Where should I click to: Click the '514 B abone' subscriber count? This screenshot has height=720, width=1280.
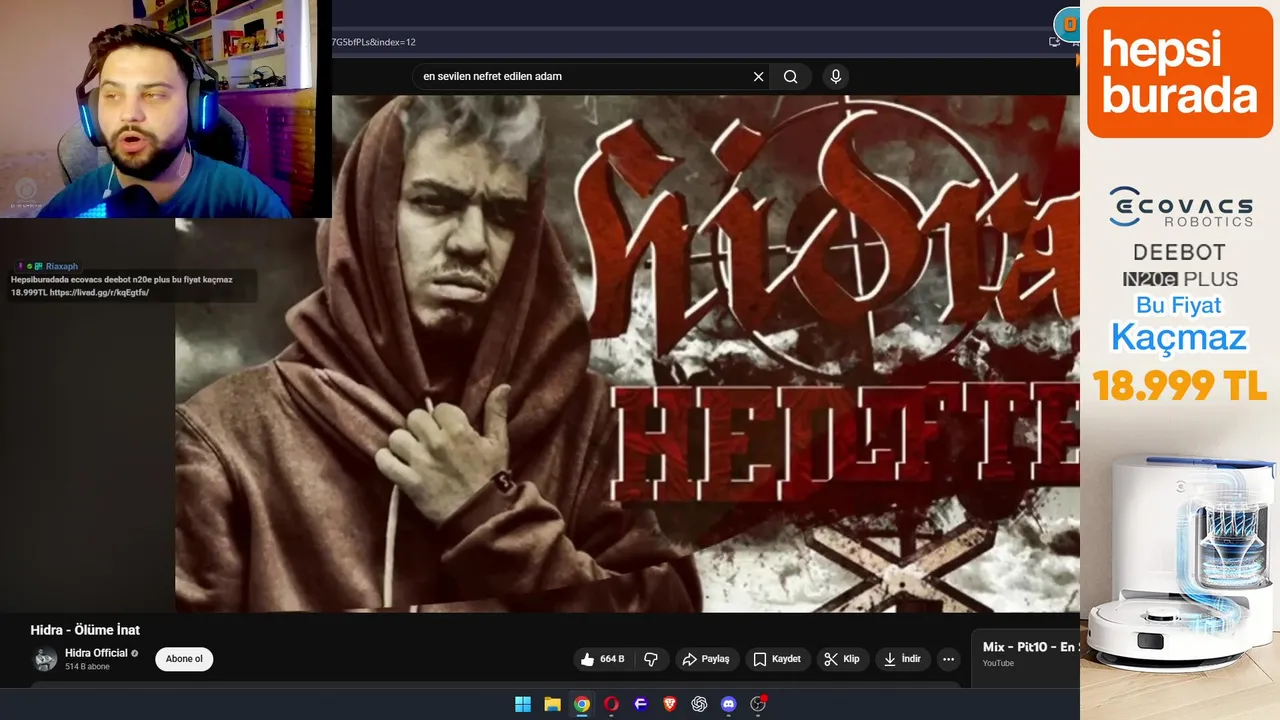(x=87, y=667)
